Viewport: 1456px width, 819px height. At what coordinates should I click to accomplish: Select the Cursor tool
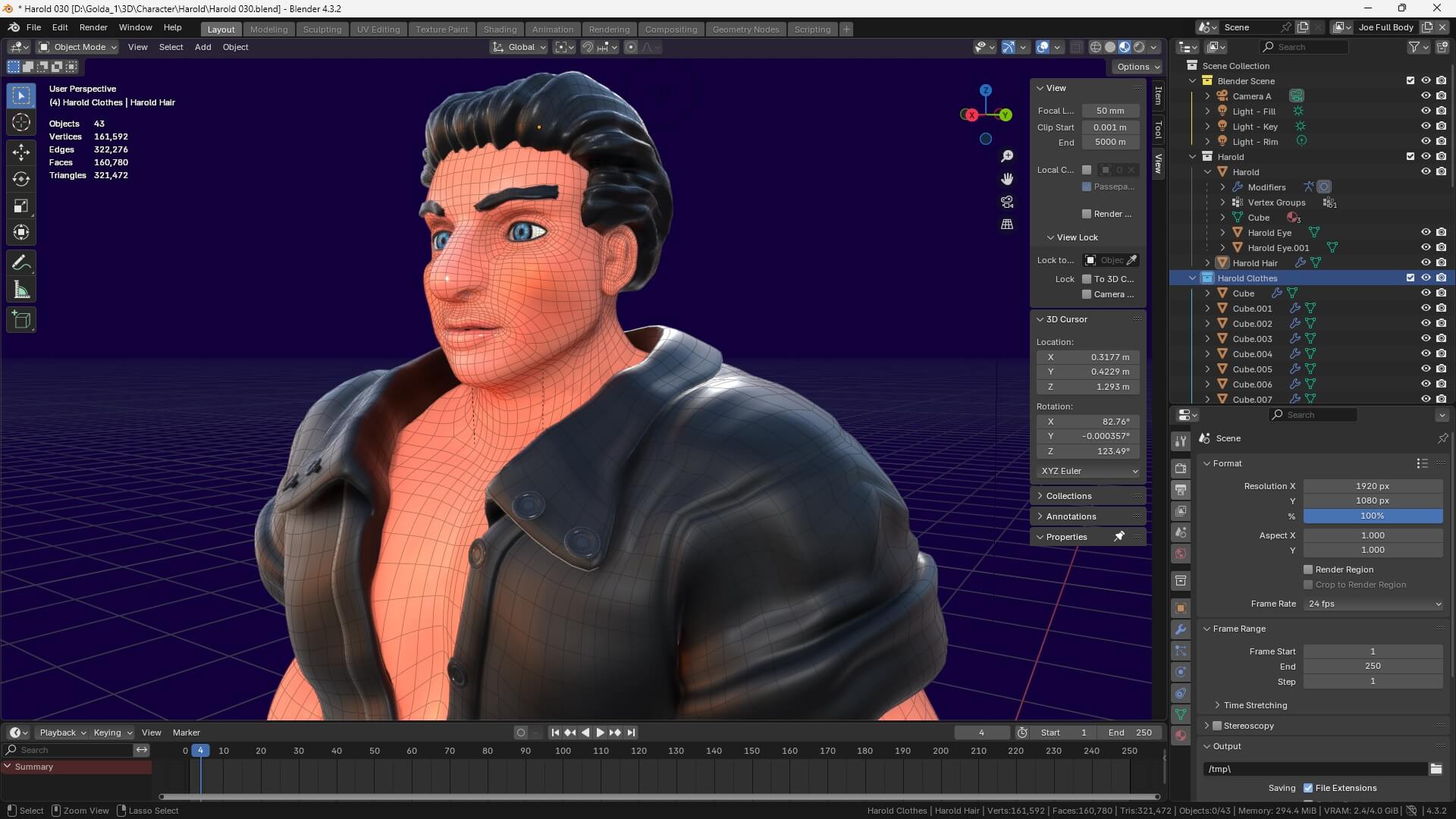[21, 121]
